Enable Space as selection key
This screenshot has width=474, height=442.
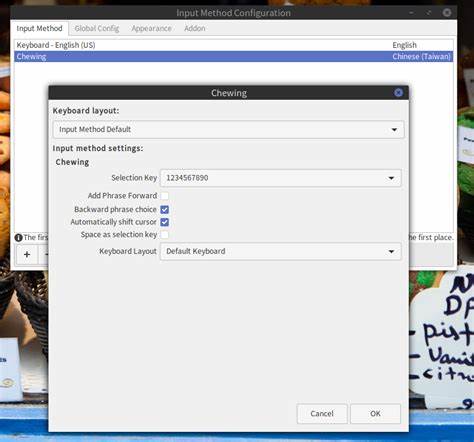click(x=165, y=235)
